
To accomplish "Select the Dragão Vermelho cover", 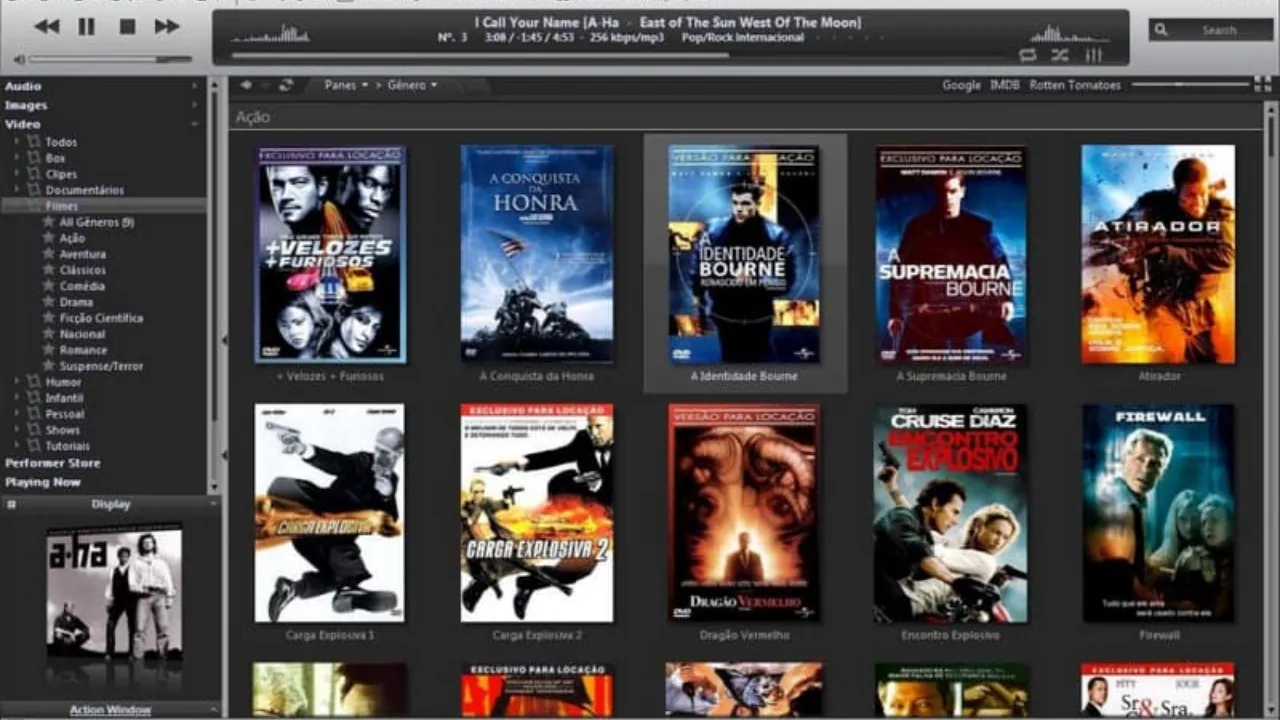I will (744, 513).
